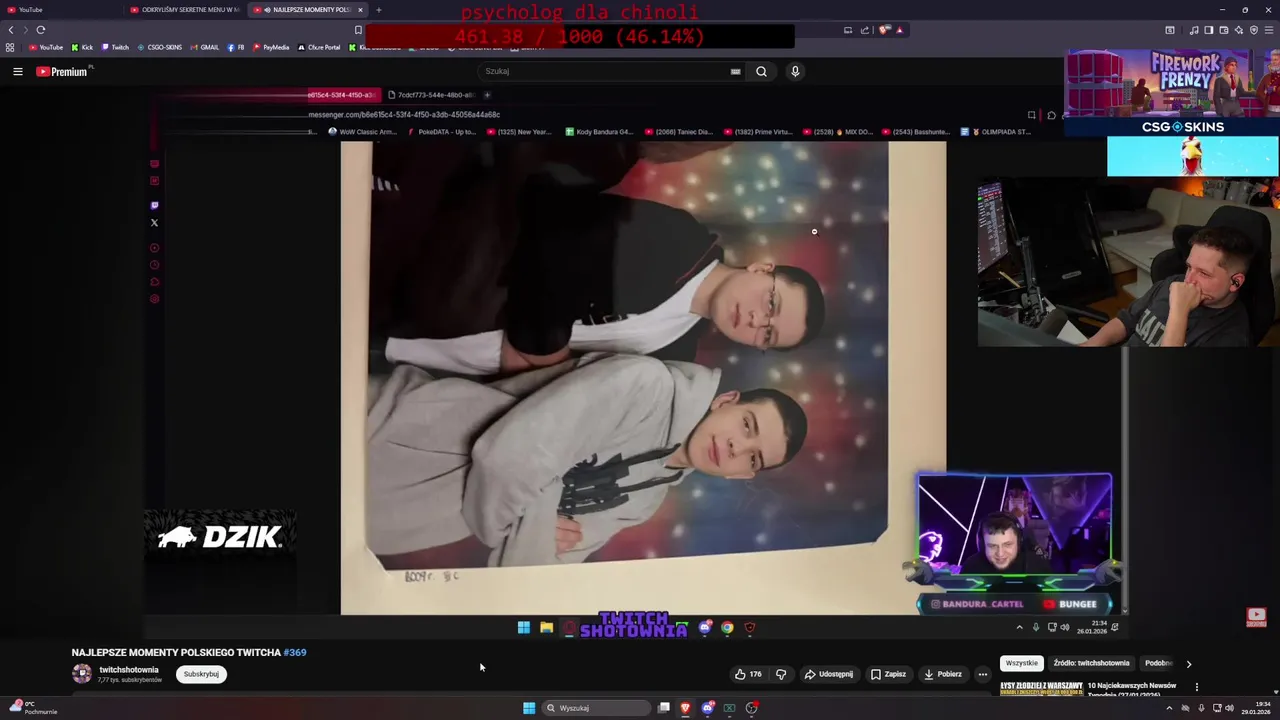1280x720 pixels.
Task: Open clock and date in taskbar
Action: point(1256,708)
